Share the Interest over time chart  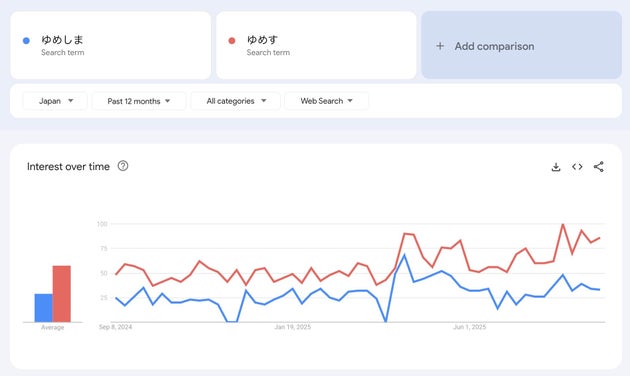coord(599,167)
